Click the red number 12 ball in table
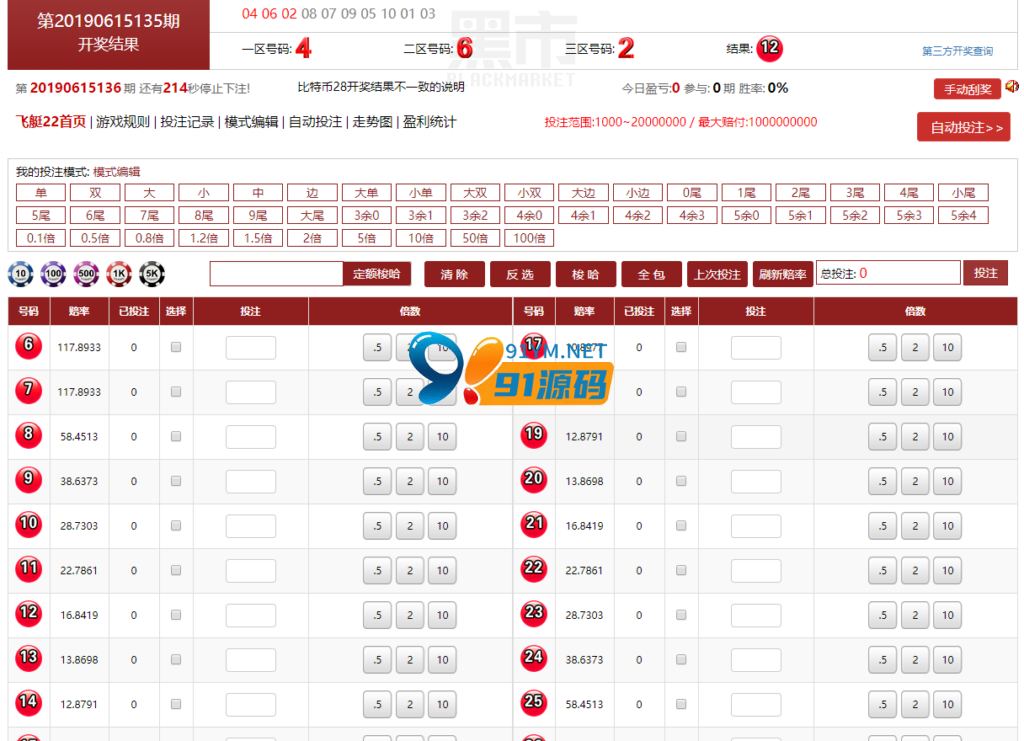Screen dimensions: 1024x741 pos(28,613)
